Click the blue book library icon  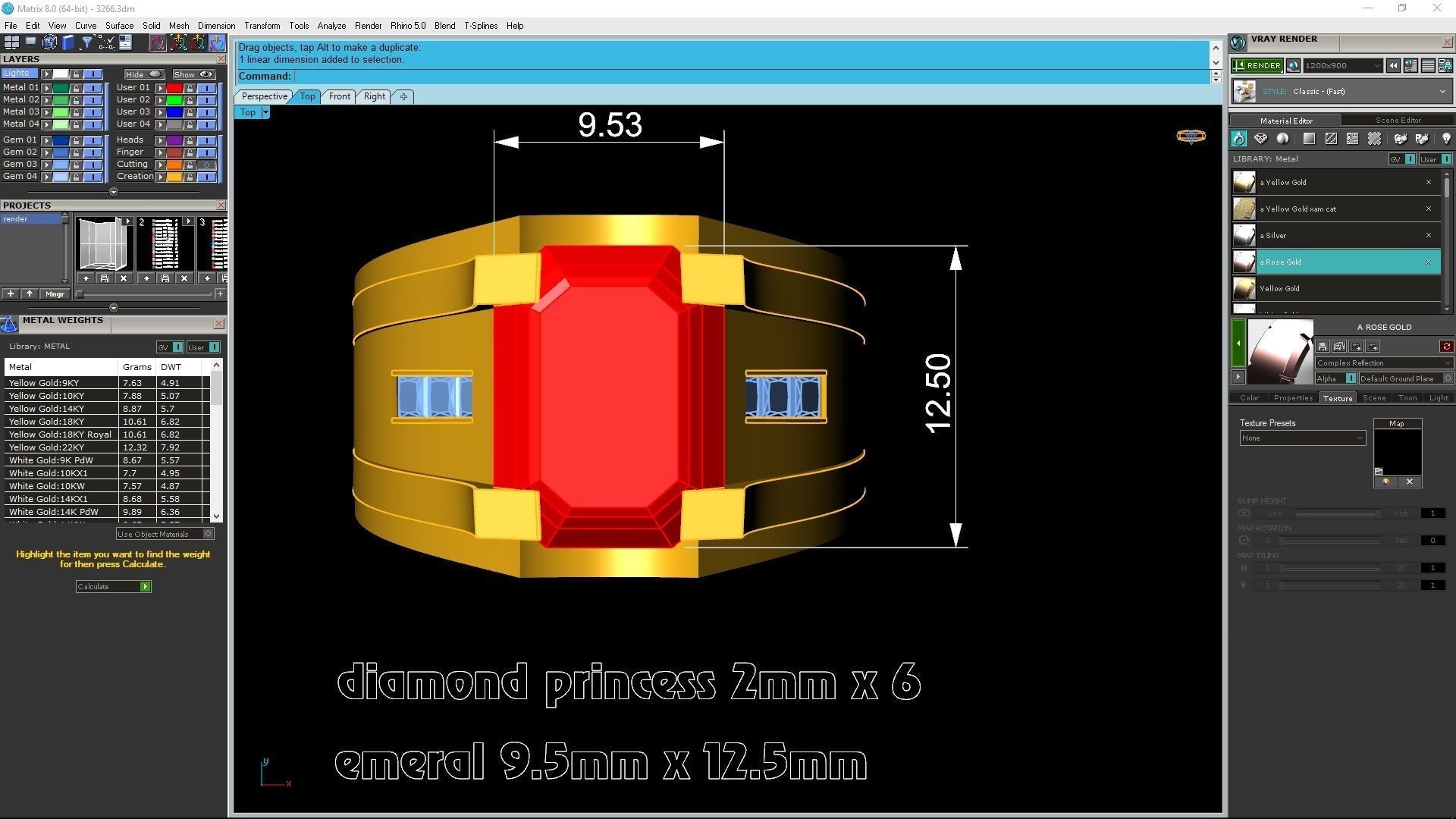coord(68,42)
